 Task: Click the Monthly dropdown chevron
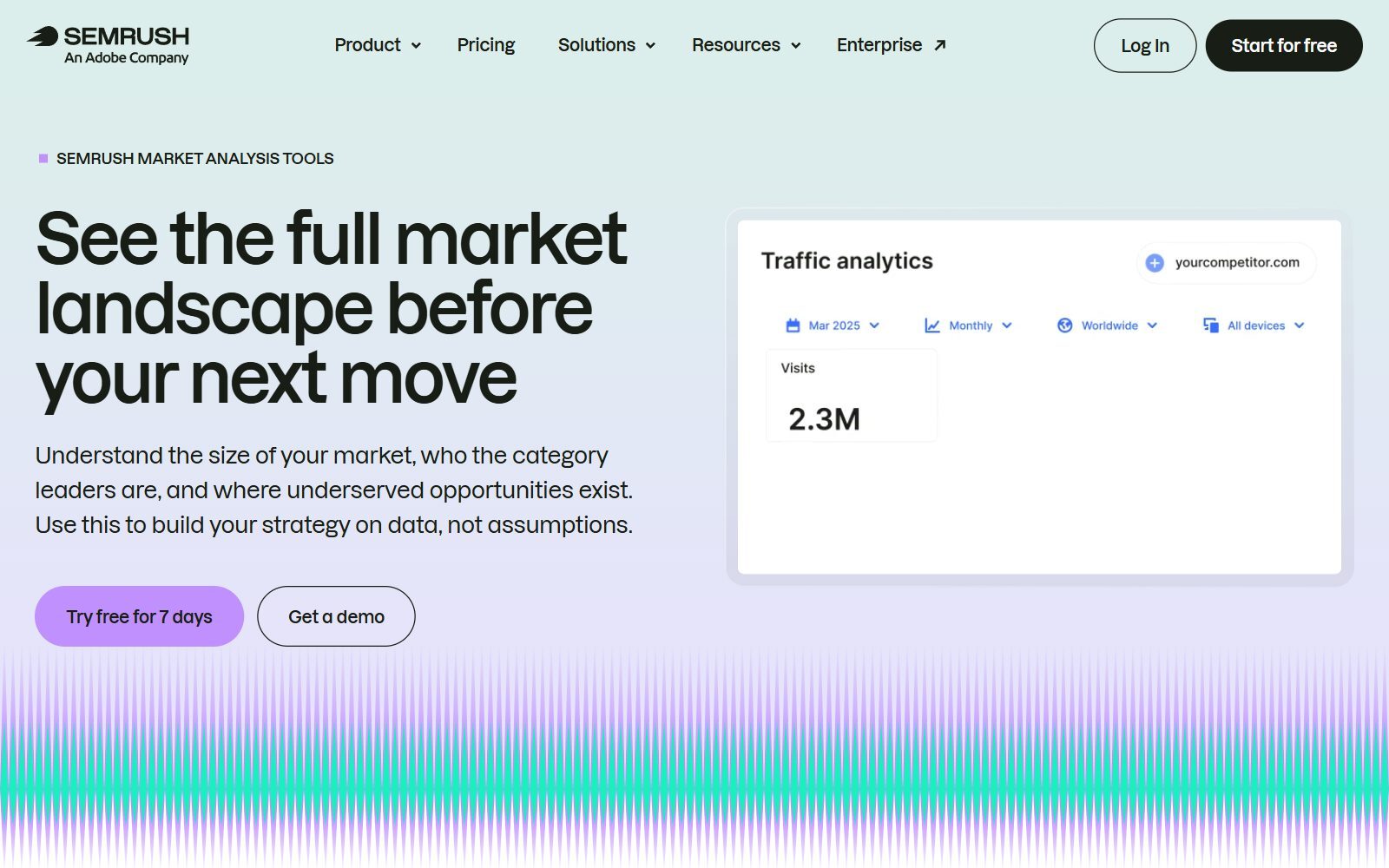coord(1007,325)
